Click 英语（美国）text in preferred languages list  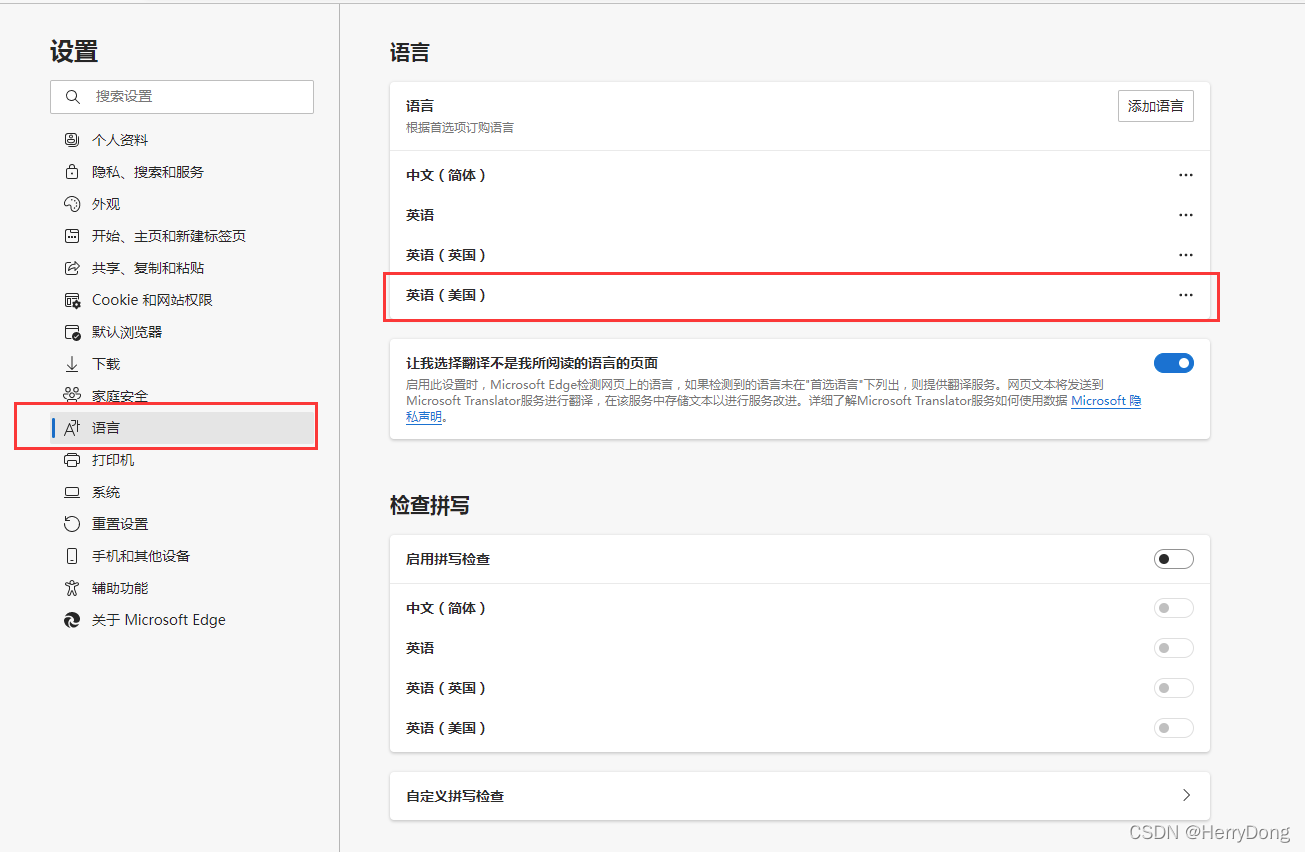(x=446, y=295)
